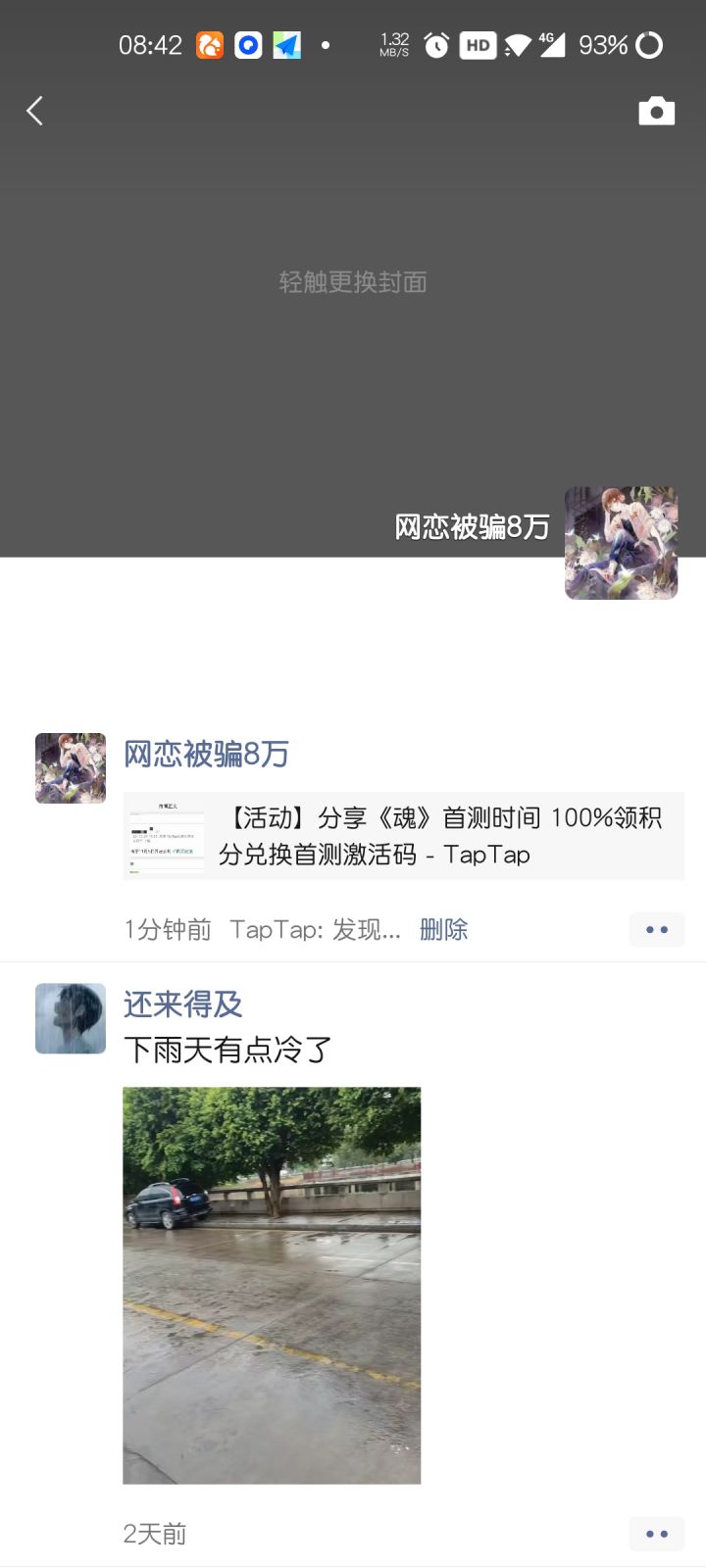This screenshot has width=706, height=1568.
Task: Open the 网恋被骗8万 post author name
Action: click(x=206, y=754)
